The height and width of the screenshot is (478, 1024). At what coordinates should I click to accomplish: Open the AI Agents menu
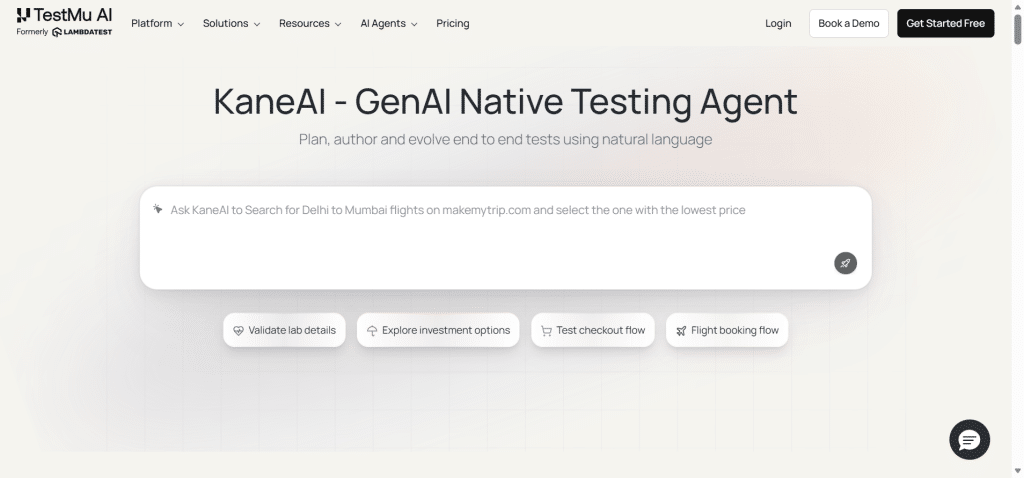pyautogui.click(x=389, y=24)
